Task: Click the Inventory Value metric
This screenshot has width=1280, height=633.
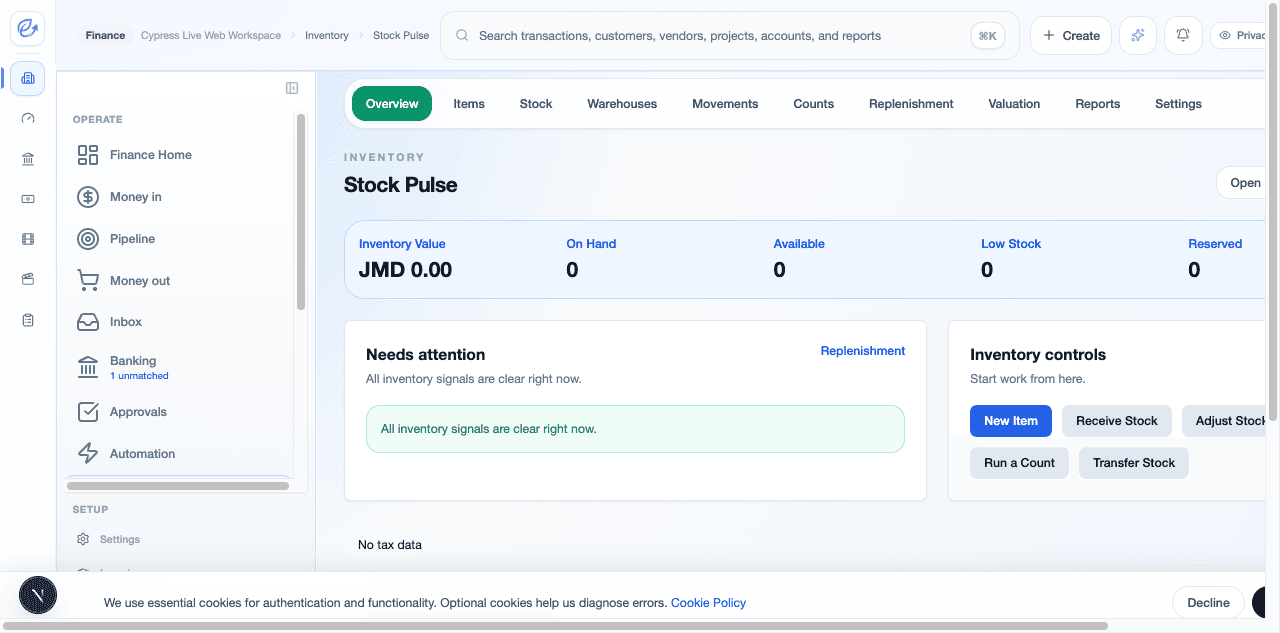Action: coord(405,258)
